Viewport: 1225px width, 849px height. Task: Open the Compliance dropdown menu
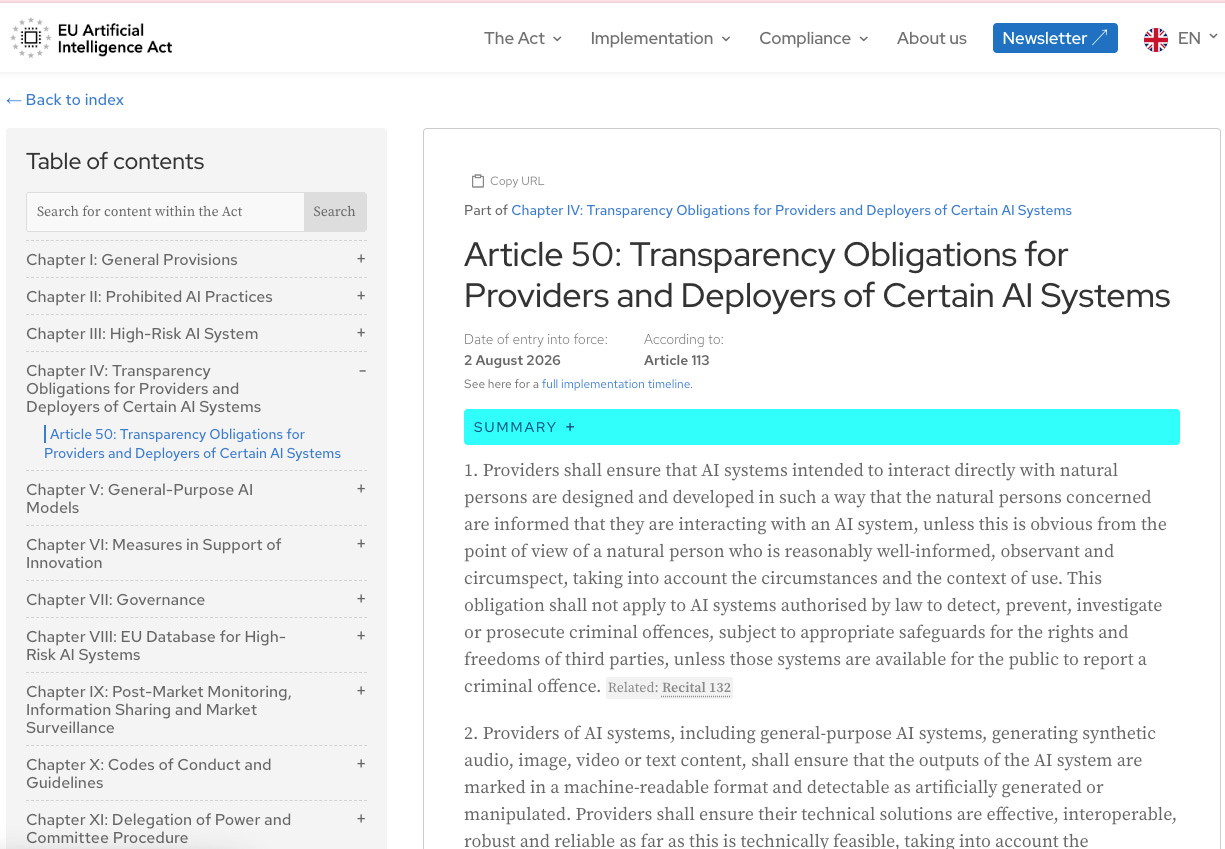(x=813, y=38)
